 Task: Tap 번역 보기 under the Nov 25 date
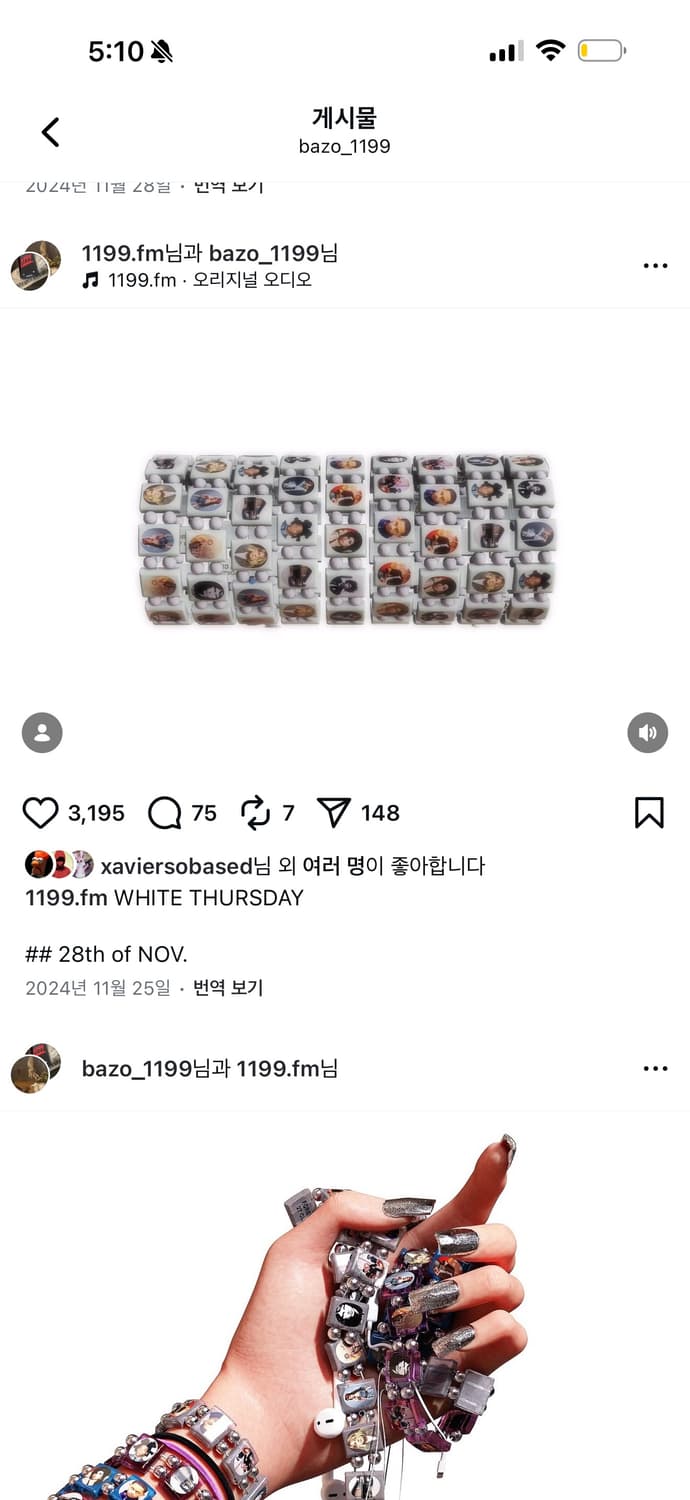(227, 988)
